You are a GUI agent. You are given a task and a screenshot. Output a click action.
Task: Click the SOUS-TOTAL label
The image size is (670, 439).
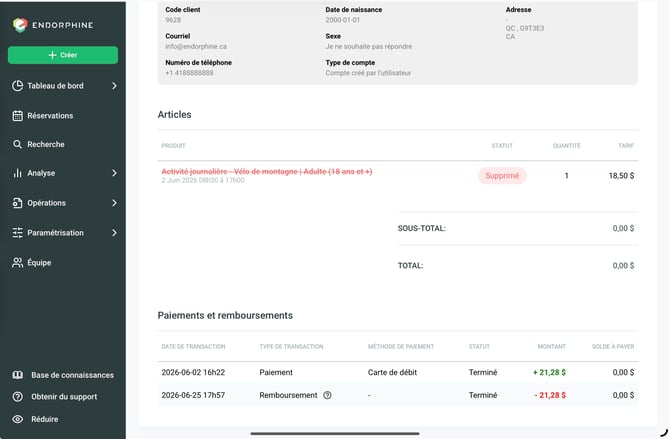coord(422,228)
